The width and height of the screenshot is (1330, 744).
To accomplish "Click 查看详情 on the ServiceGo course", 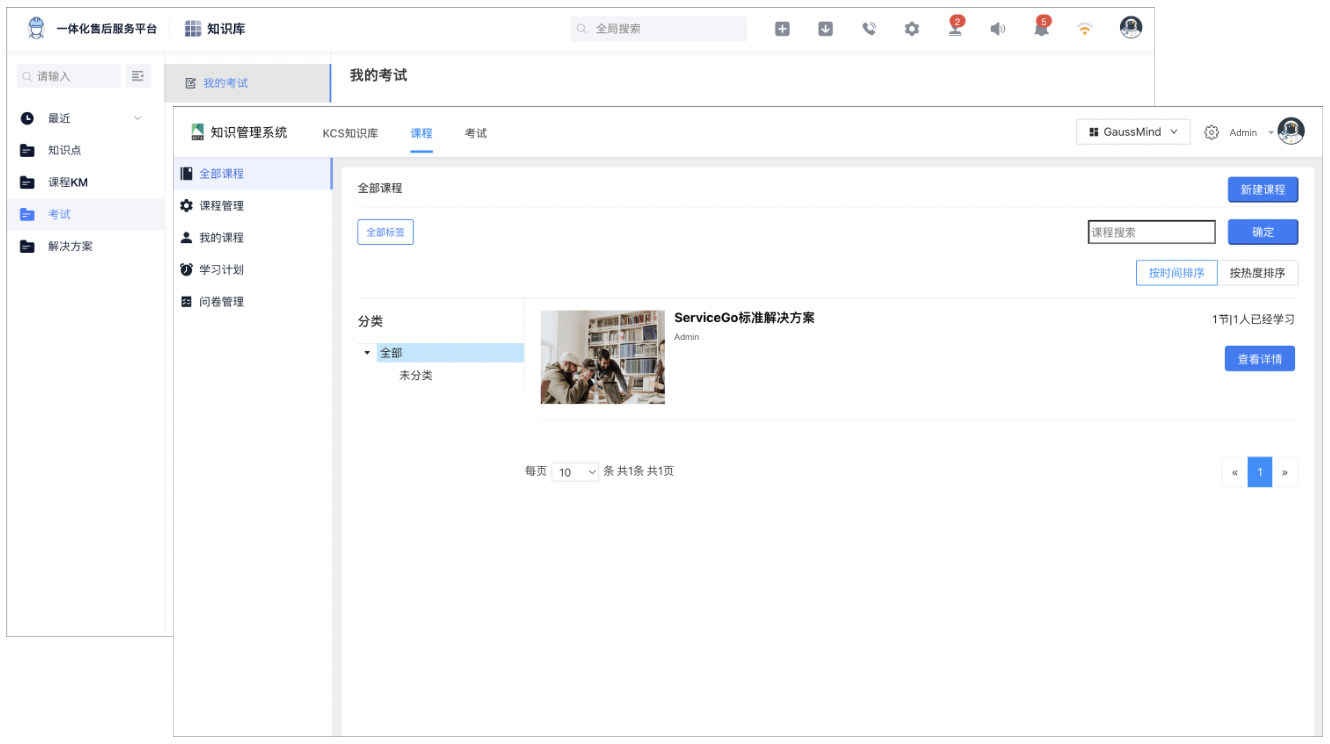I will pyautogui.click(x=1259, y=358).
